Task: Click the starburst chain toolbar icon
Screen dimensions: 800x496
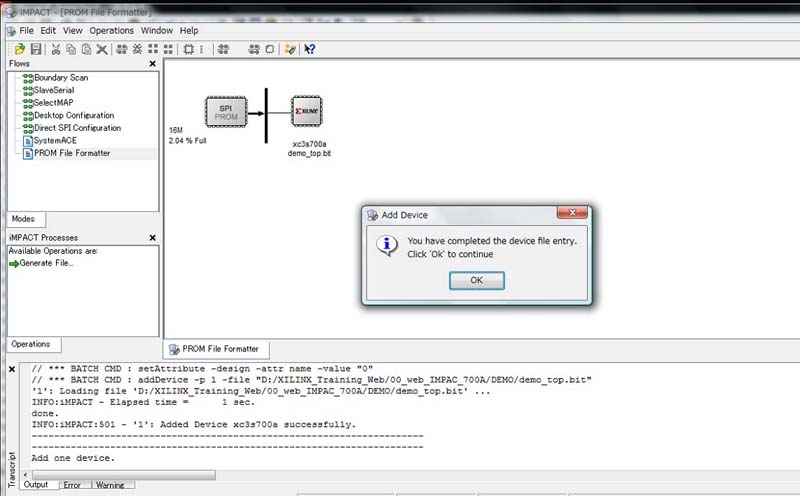Action: coord(137,49)
